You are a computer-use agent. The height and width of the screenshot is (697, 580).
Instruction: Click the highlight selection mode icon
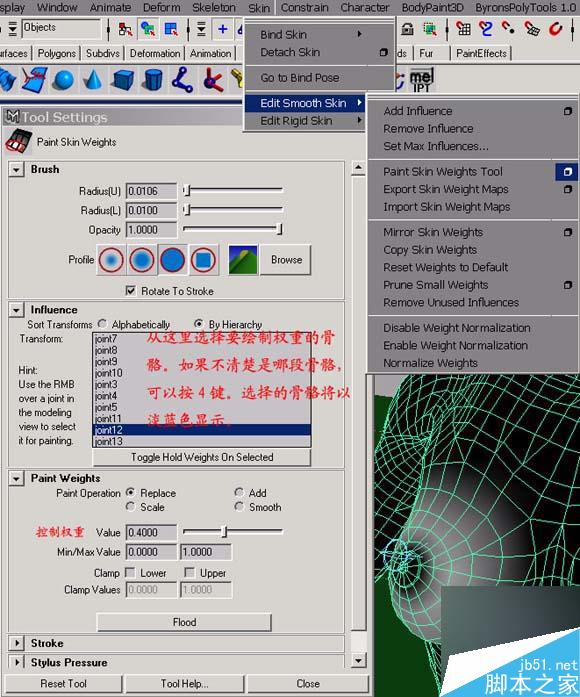(429, 29)
